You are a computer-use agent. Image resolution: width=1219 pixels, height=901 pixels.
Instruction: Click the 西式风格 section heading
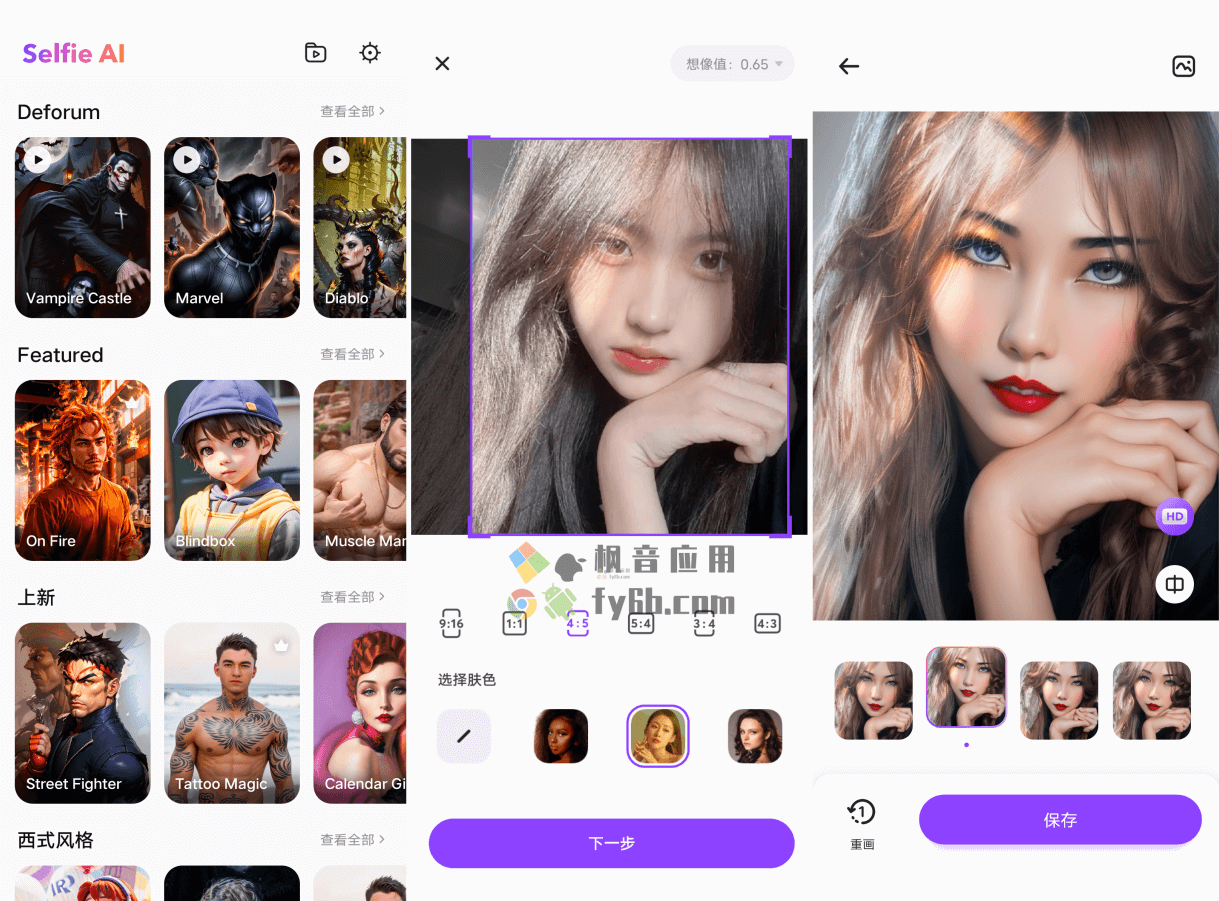(55, 840)
